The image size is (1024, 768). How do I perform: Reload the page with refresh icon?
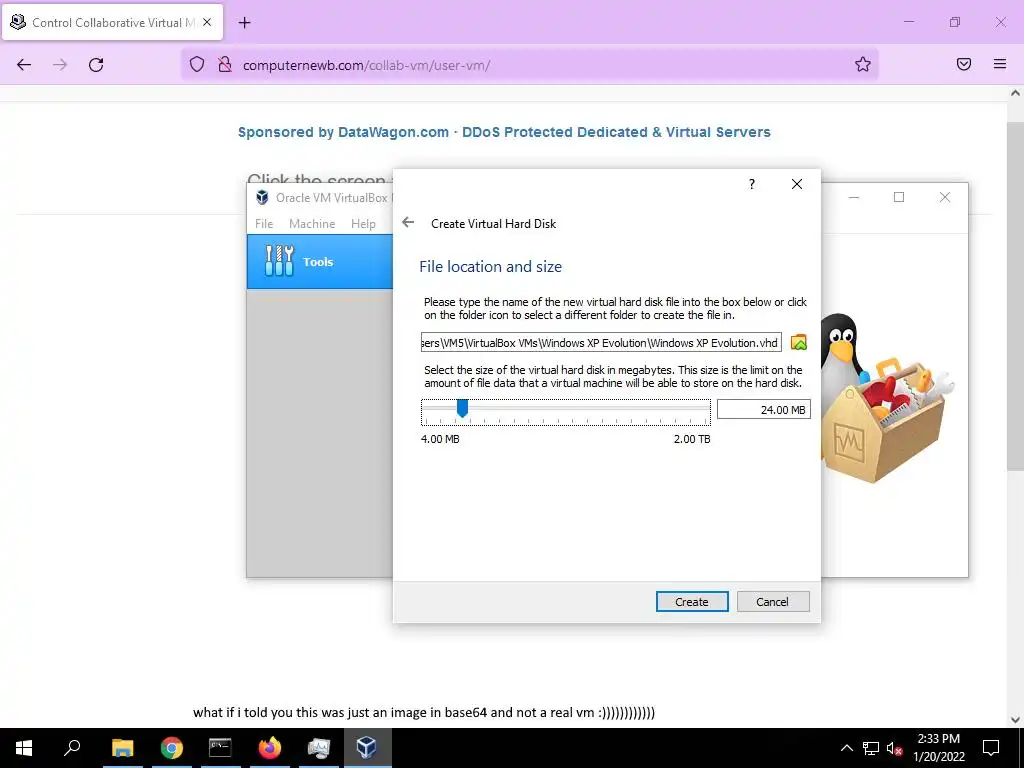coord(96,65)
